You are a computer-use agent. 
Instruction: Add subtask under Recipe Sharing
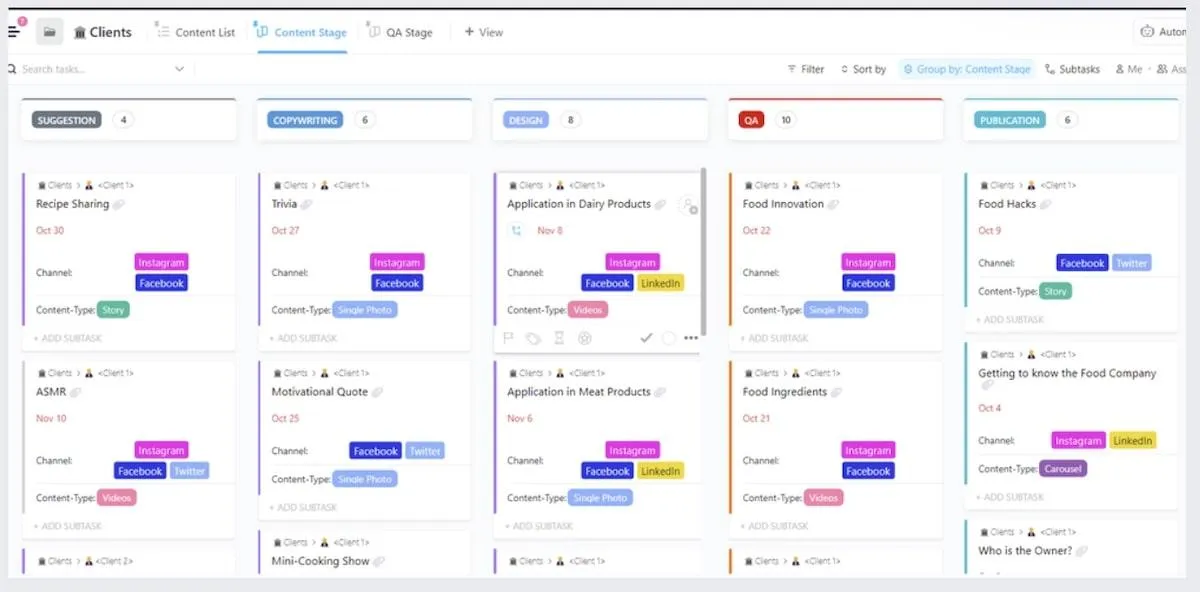(x=68, y=338)
